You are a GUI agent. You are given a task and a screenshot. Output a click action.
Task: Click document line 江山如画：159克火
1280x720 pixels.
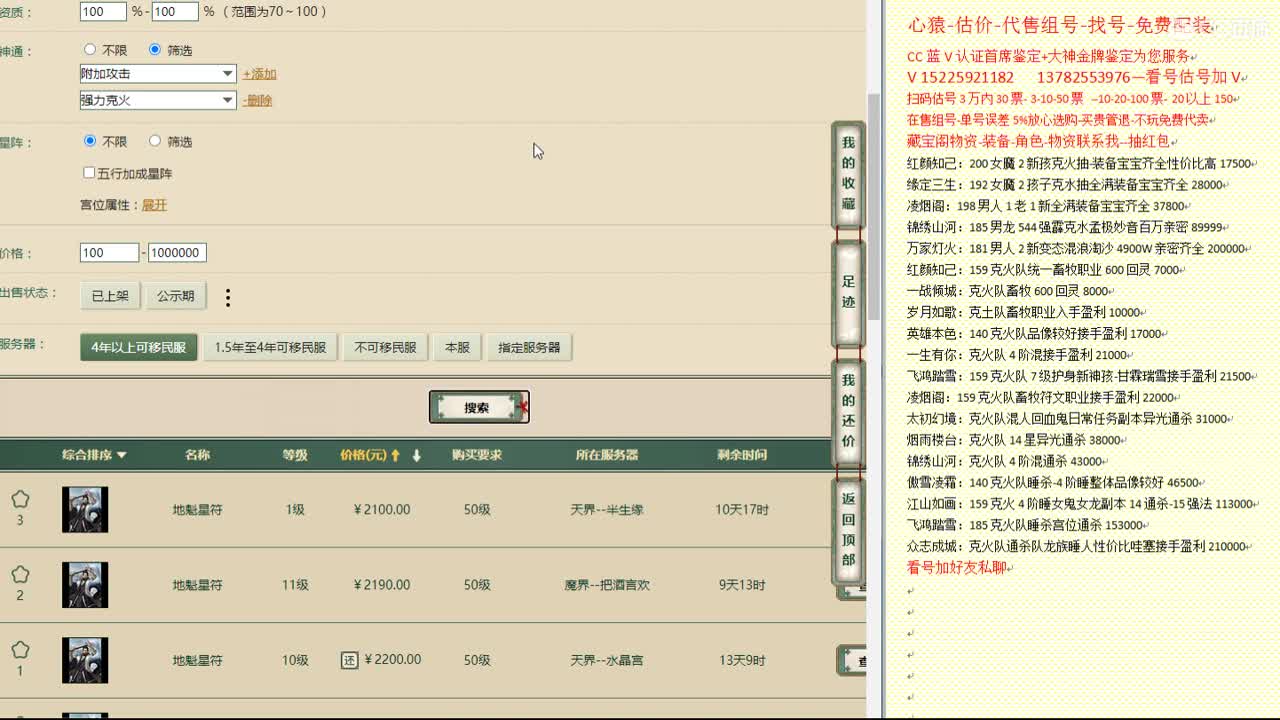pos(1080,504)
